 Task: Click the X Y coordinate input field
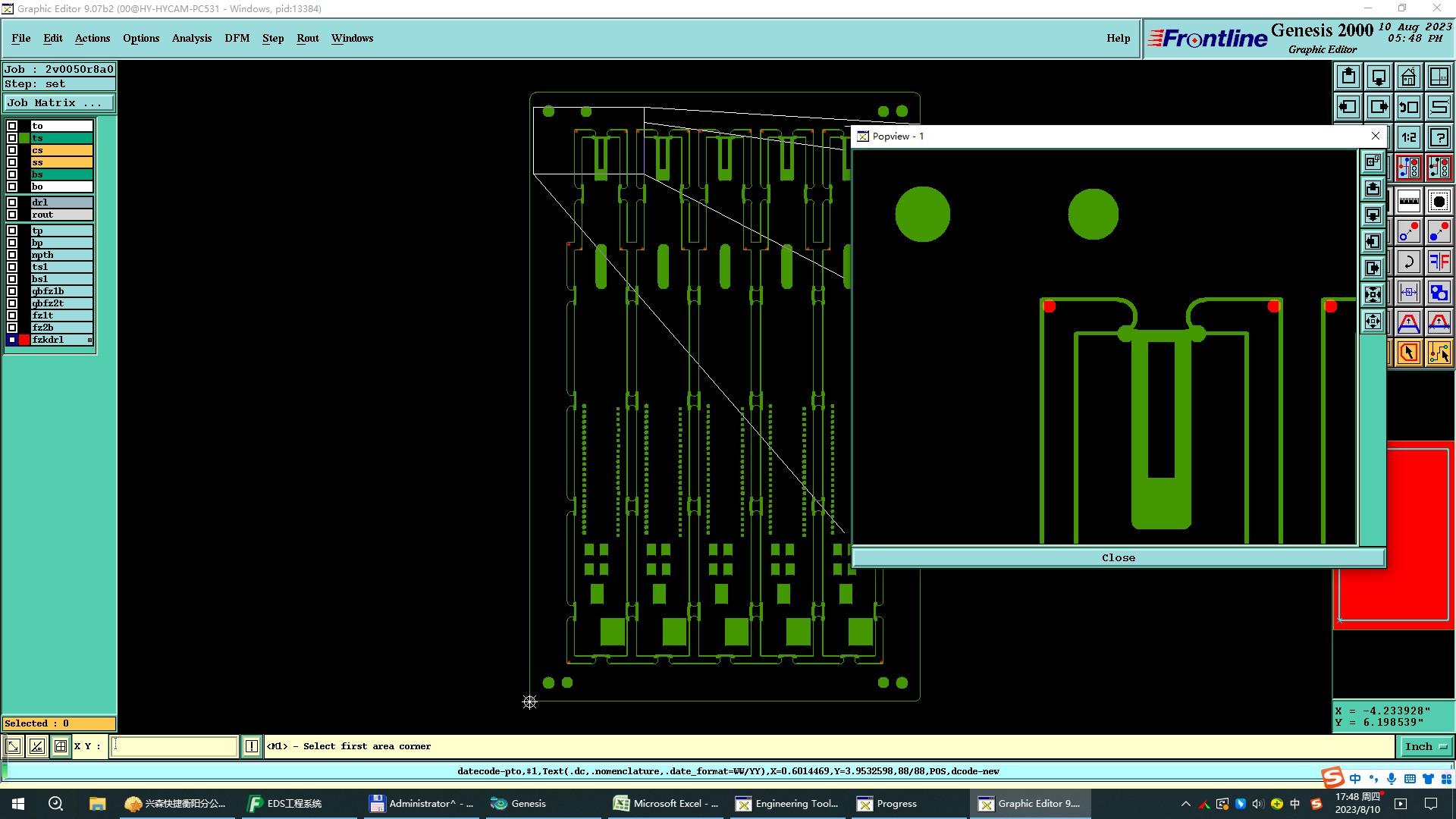(174, 746)
